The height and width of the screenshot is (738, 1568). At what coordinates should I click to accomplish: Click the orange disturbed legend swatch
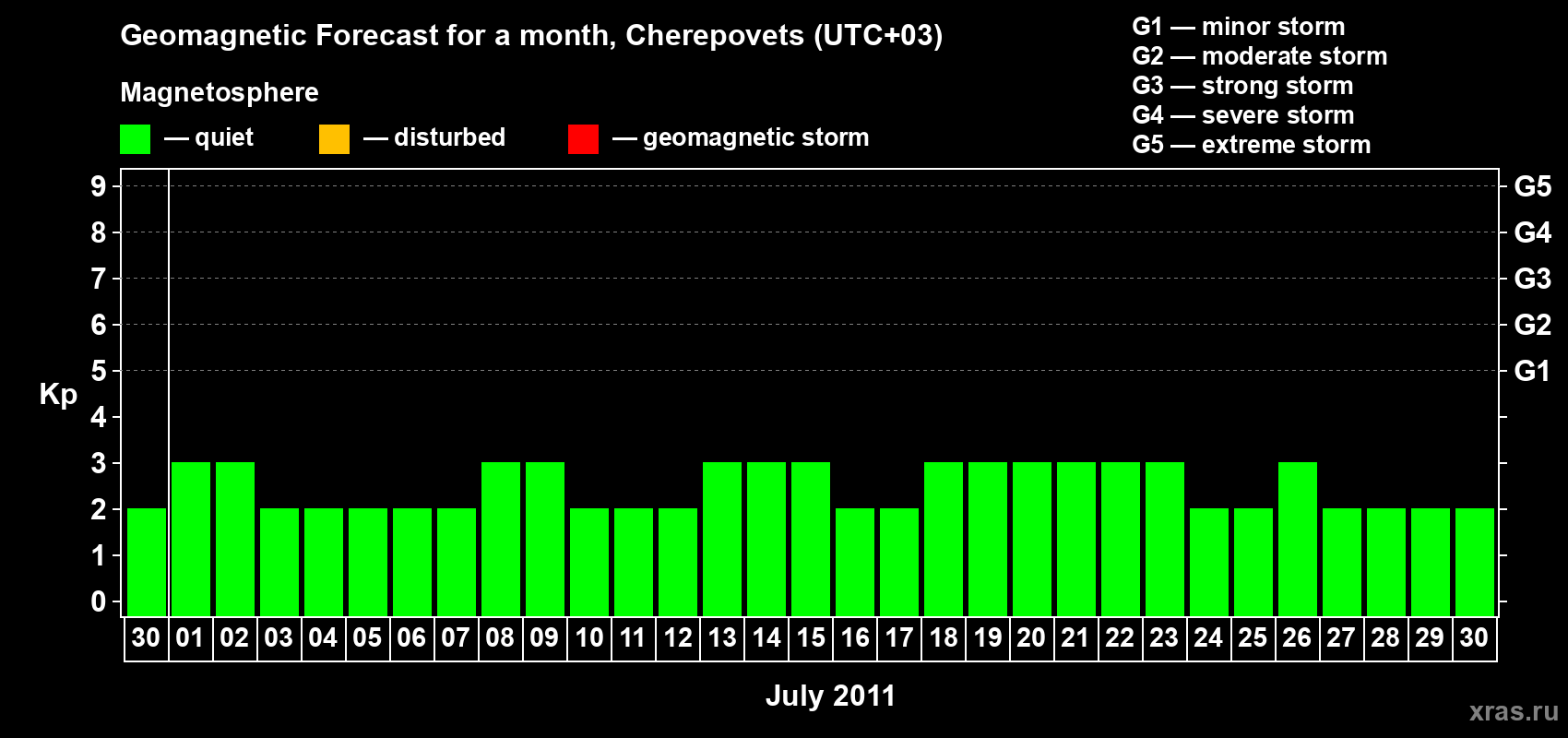coord(334,139)
